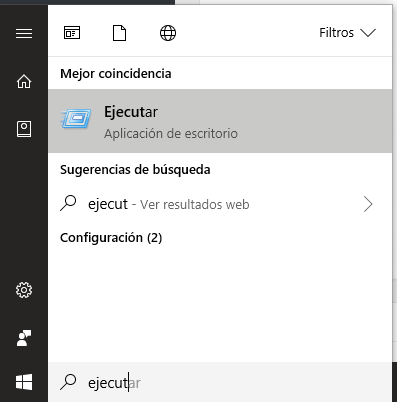Click the Mejor coincidencia heading
This screenshot has height=402, width=397.
coord(116,73)
